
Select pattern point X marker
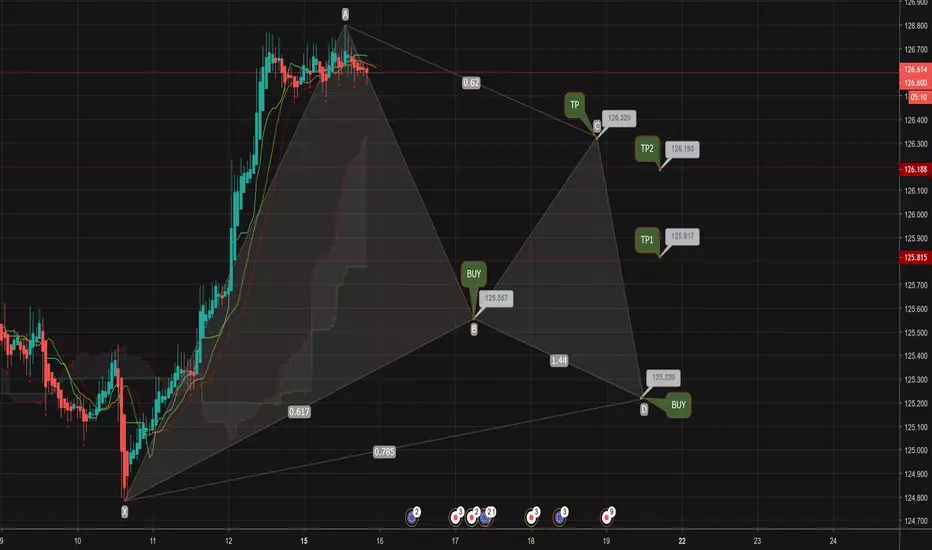(124, 511)
